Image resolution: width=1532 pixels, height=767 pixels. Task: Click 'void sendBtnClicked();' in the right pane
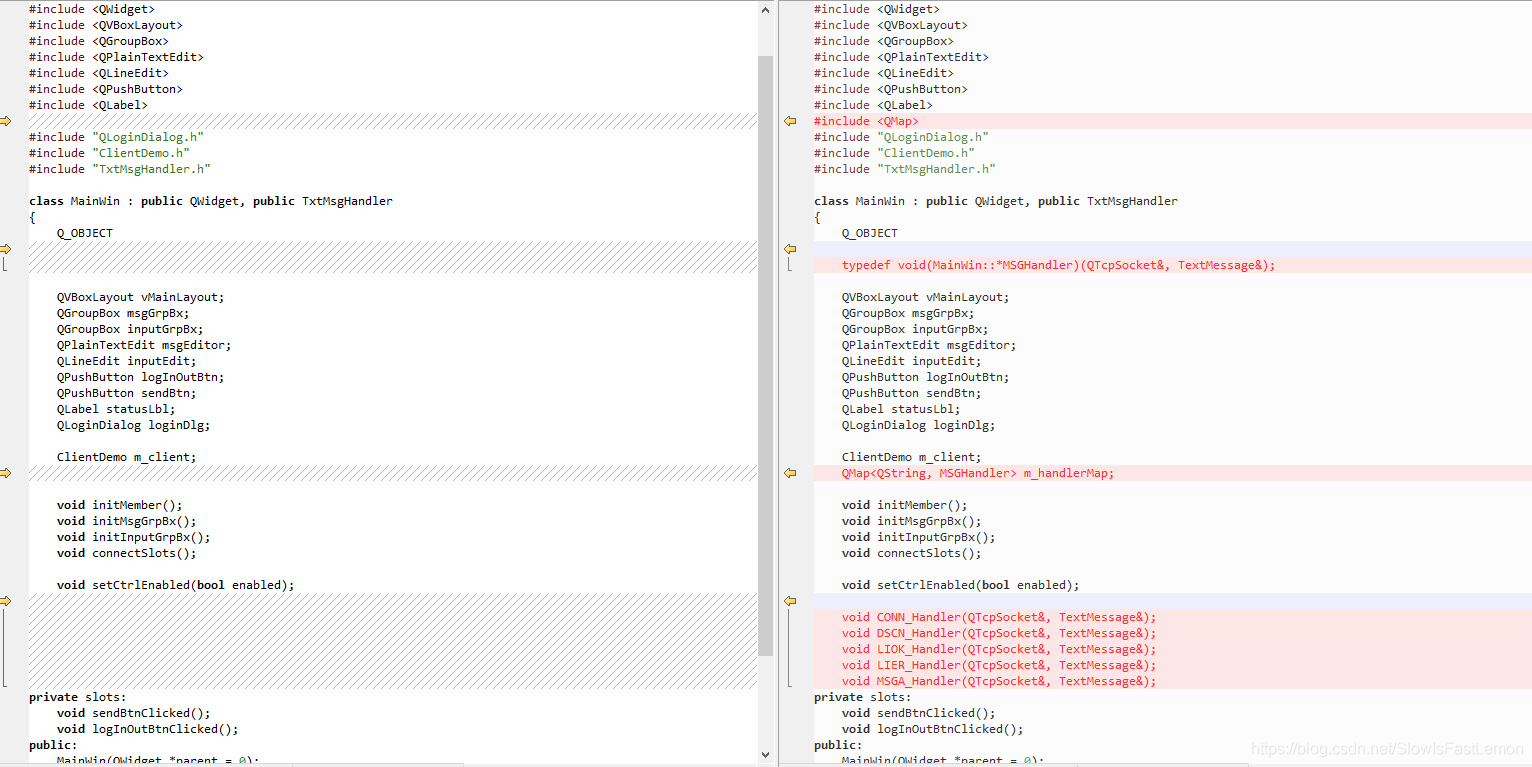[919, 713]
